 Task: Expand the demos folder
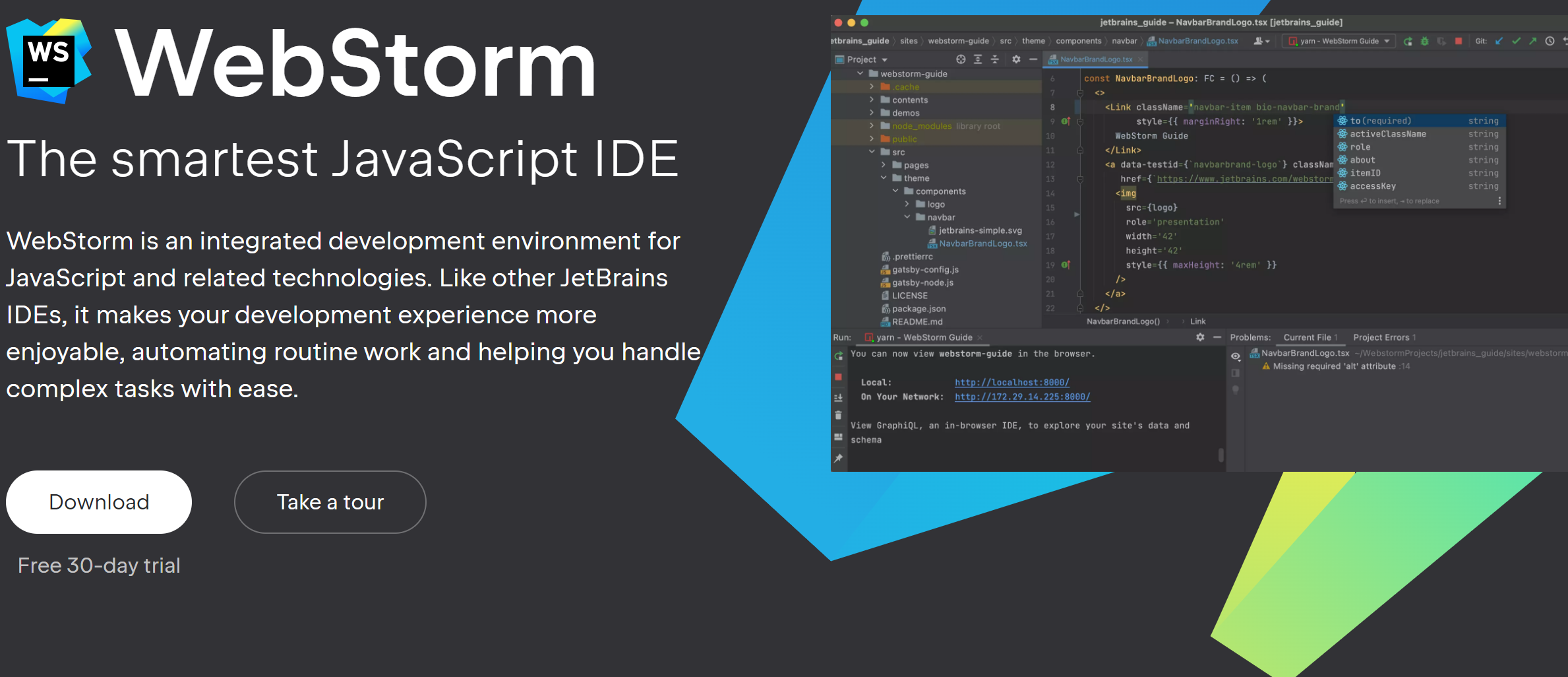click(x=872, y=113)
